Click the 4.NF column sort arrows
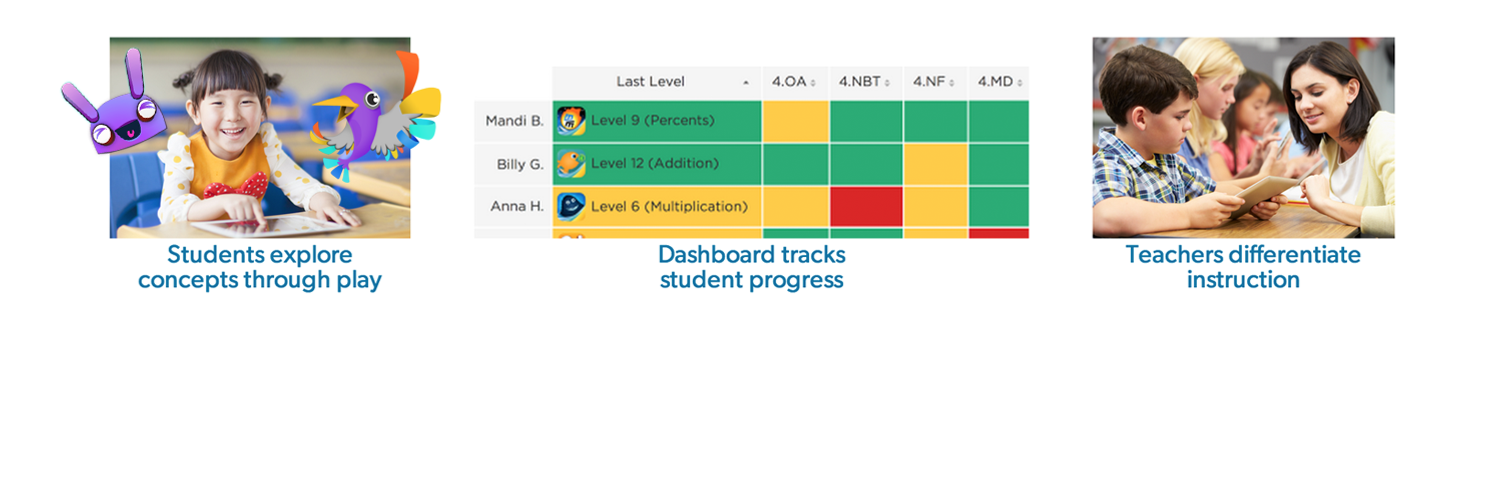The image size is (1500, 500). (953, 82)
